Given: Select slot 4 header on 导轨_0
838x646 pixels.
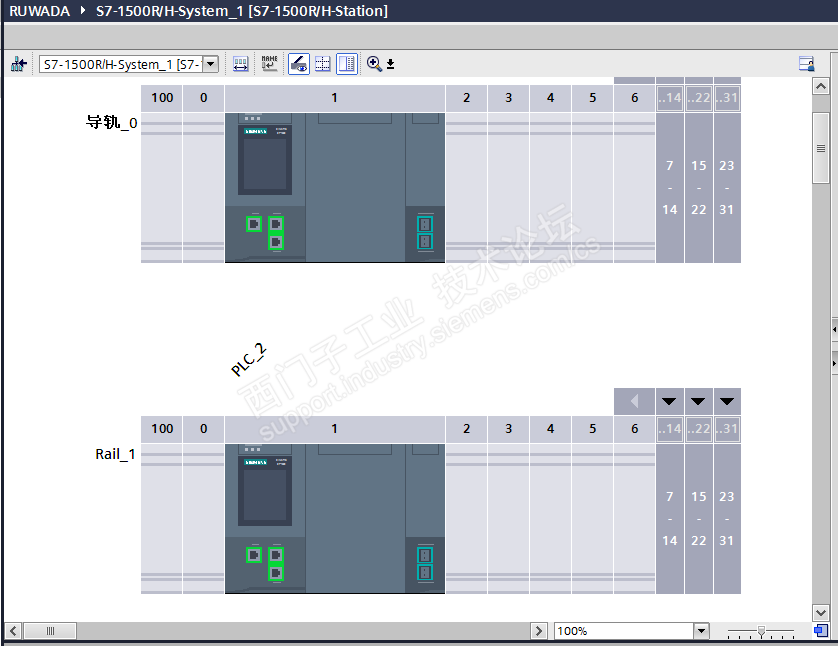Looking at the screenshot, I should coord(550,98).
